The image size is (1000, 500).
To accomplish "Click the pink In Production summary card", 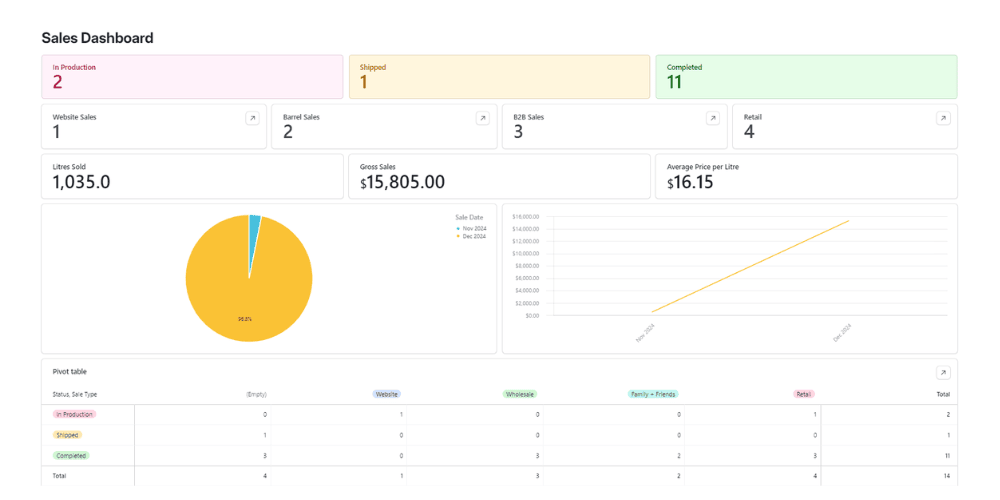I will [191, 77].
